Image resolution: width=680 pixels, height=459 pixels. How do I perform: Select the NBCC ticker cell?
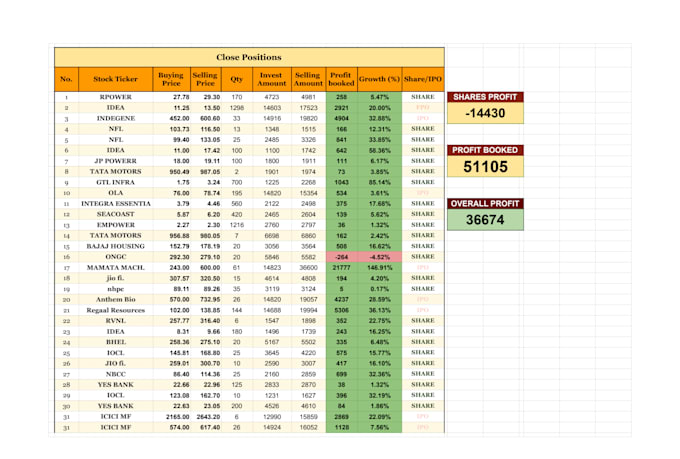pos(115,374)
